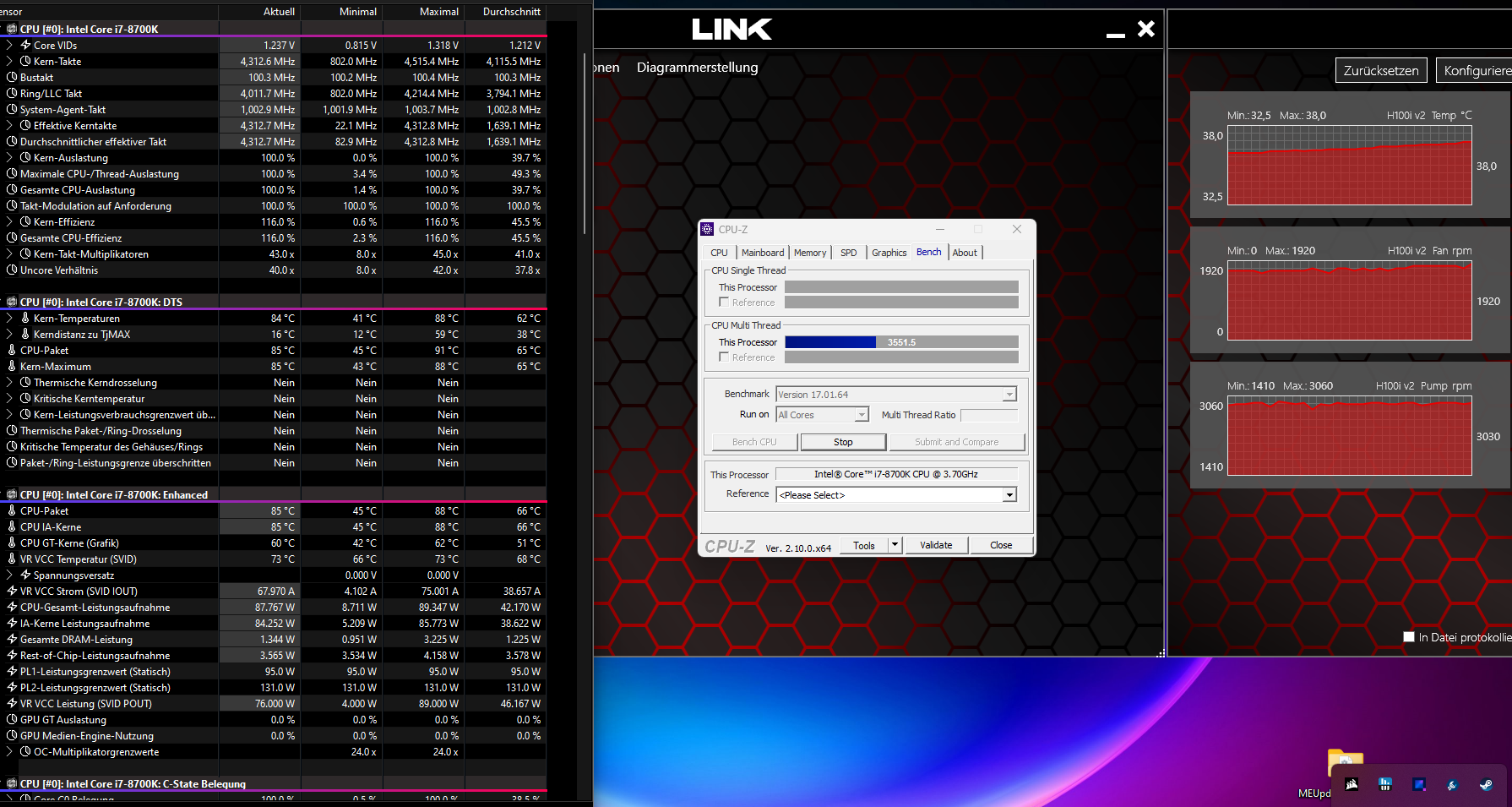Open the Benchmark version dropdown in CPU-Z
Screen dimensions: 1512x807
(1009, 395)
